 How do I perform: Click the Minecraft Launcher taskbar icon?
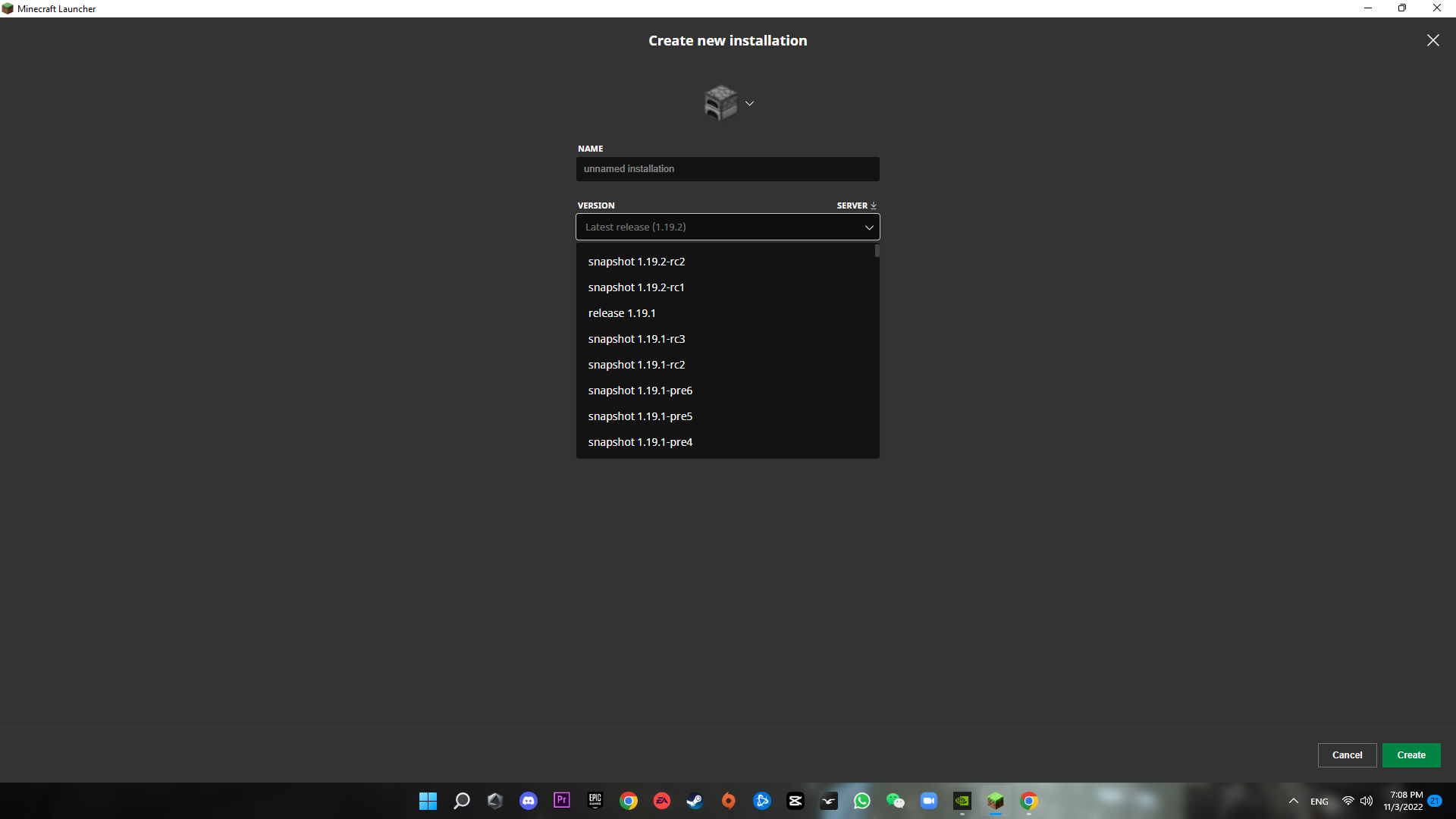pyautogui.click(x=995, y=801)
